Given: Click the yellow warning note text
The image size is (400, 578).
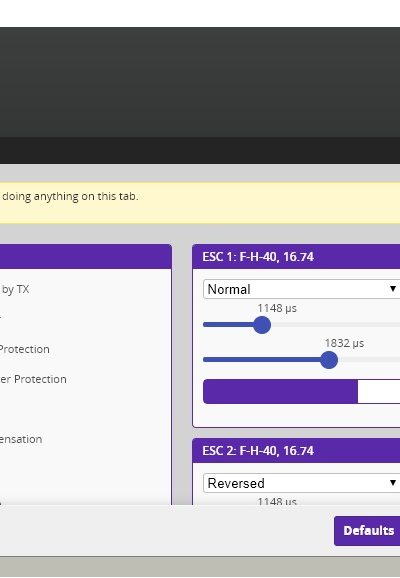Looking at the screenshot, I should coord(70,196).
